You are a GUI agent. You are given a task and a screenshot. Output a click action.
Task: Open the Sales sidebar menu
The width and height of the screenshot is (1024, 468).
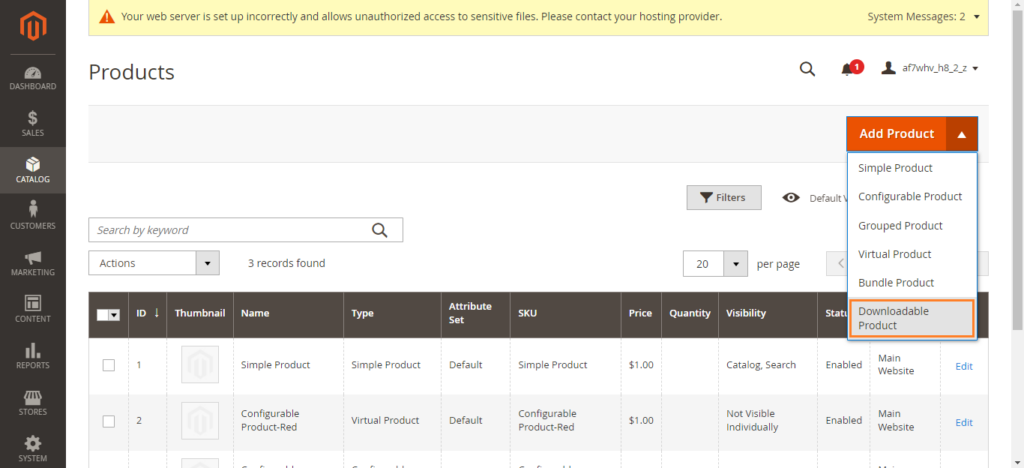point(33,124)
